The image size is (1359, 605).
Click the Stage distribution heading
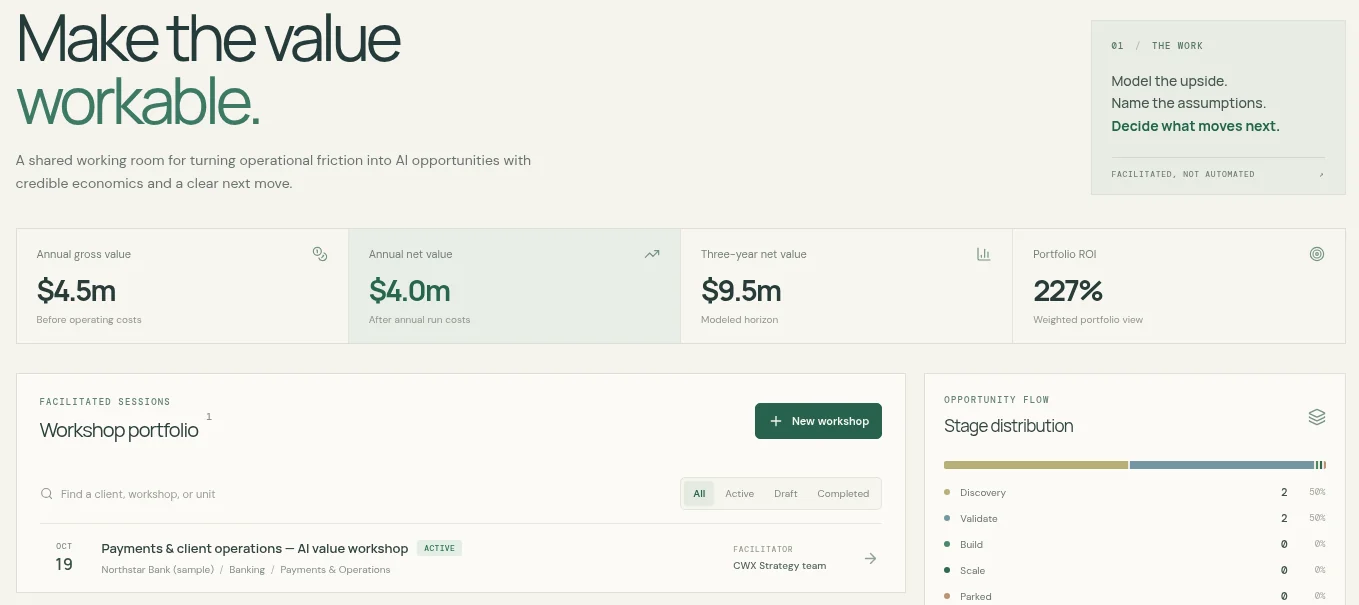pos(1008,426)
